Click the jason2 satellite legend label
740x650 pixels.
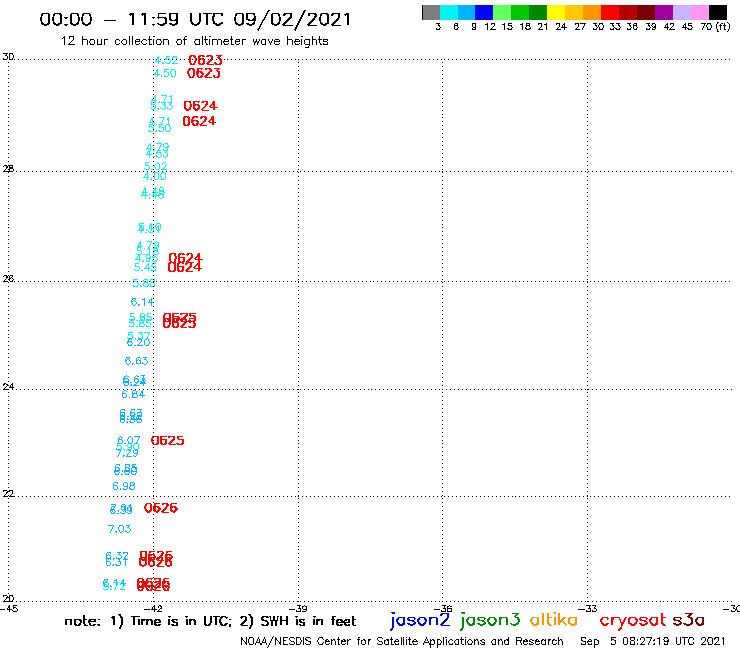[x=420, y=620]
